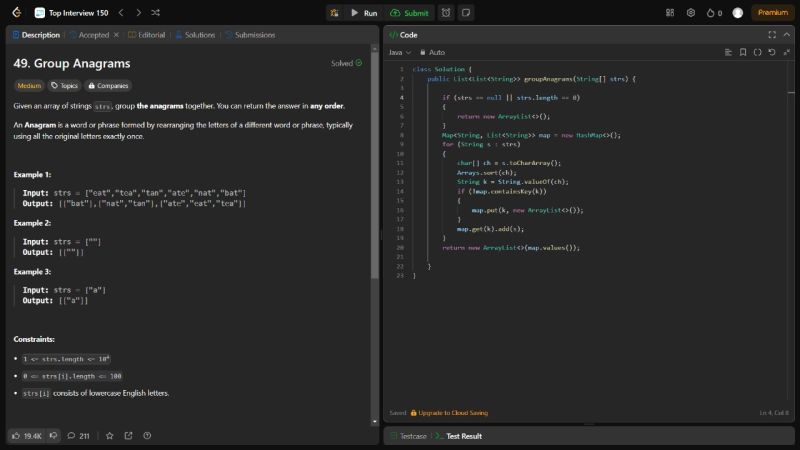Submit the solution
The image size is (800, 450).
click(409, 13)
